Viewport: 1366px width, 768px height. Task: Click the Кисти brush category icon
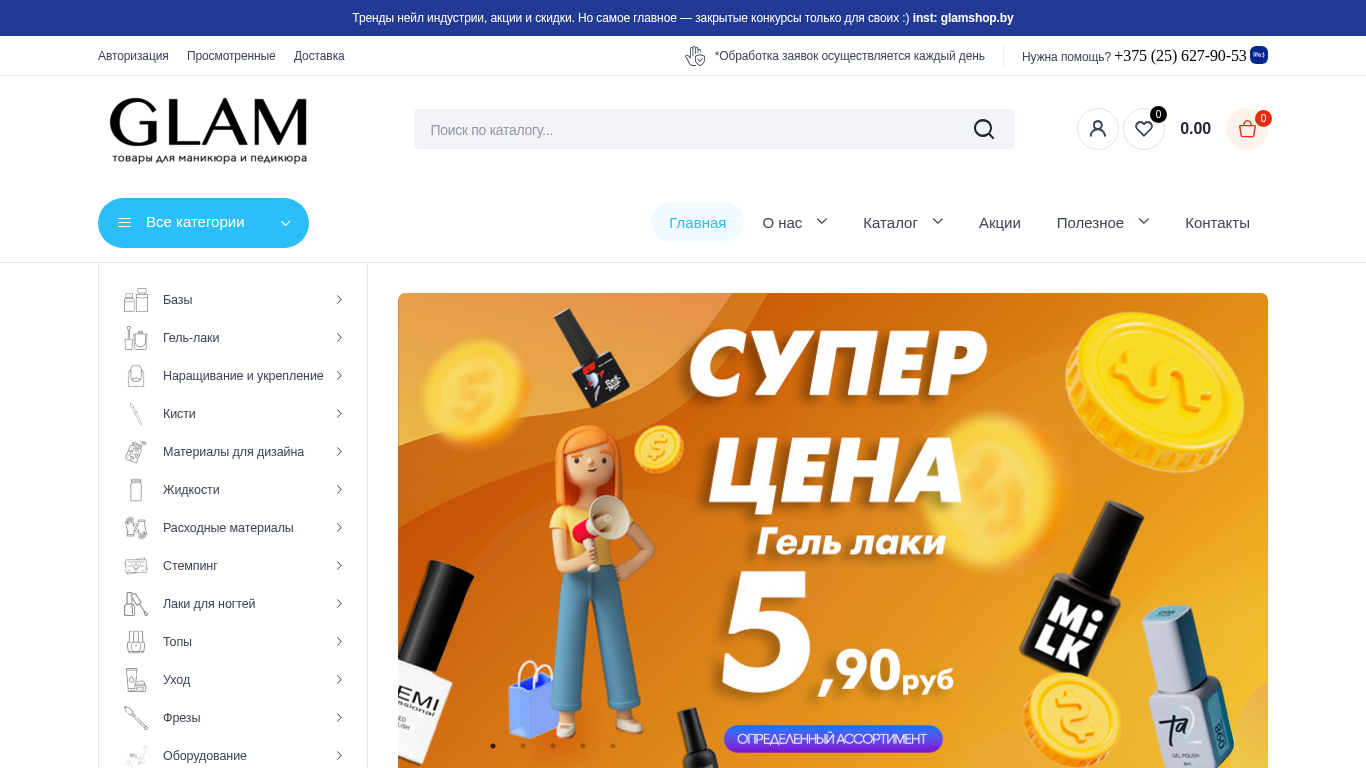click(x=136, y=414)
